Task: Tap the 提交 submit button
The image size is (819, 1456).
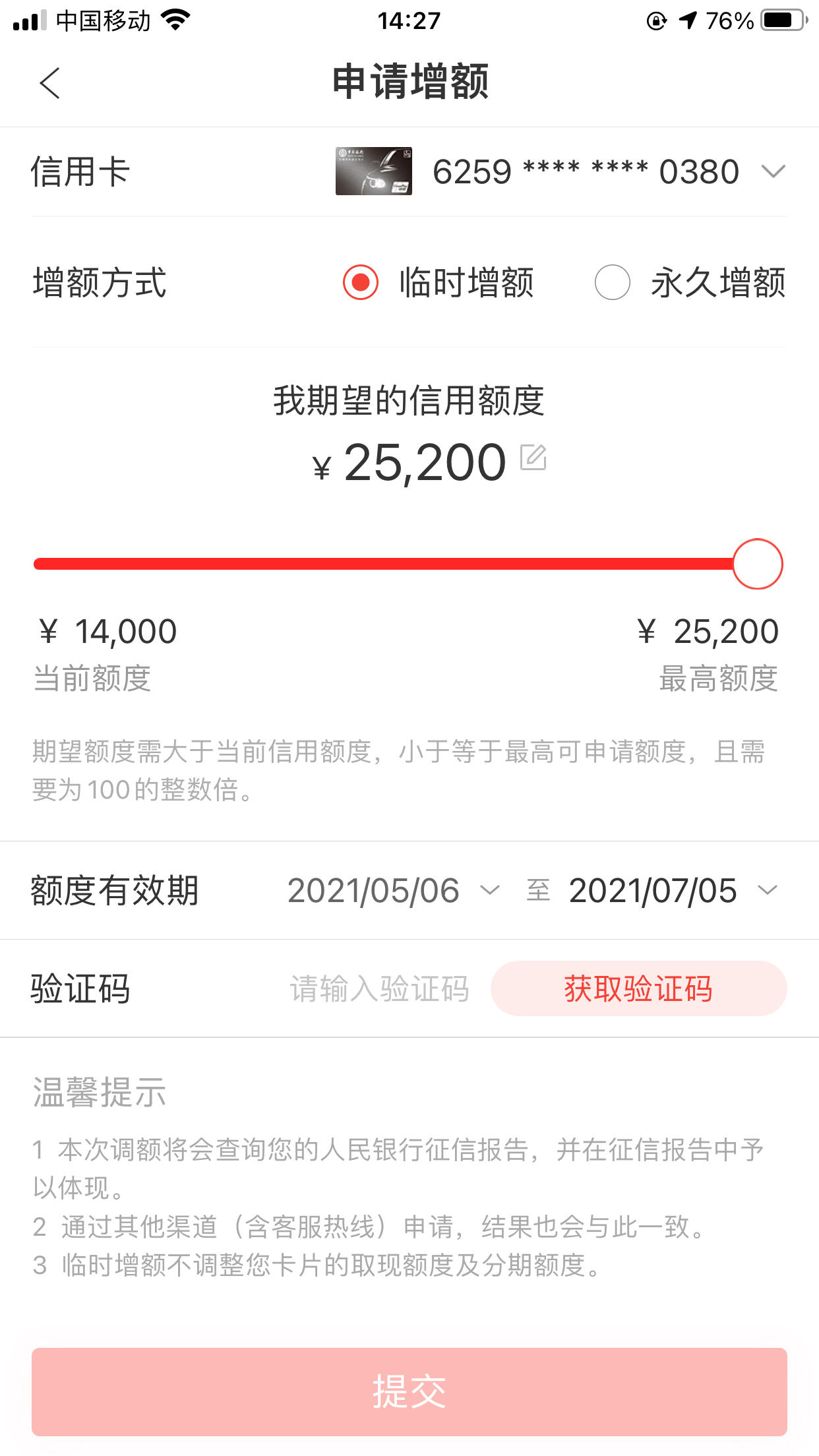Action: point(409,1391)
